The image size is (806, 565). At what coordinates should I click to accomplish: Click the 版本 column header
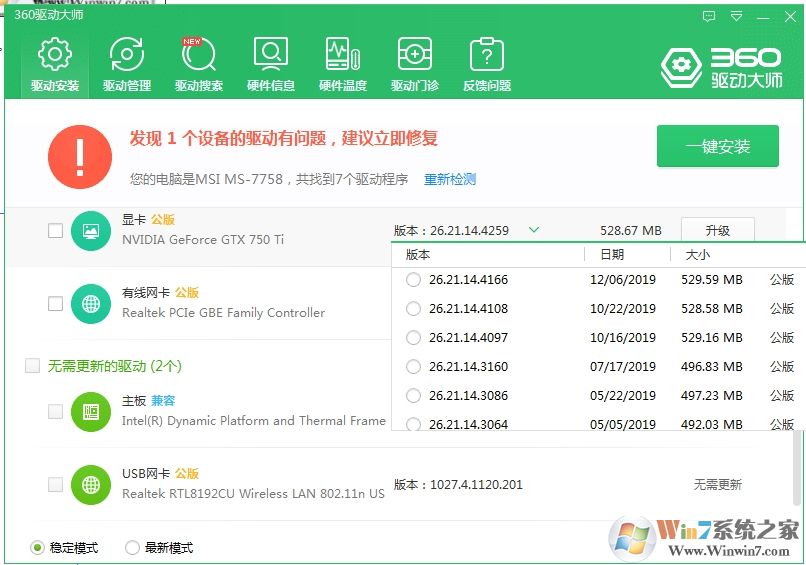[x=418, y=254]
